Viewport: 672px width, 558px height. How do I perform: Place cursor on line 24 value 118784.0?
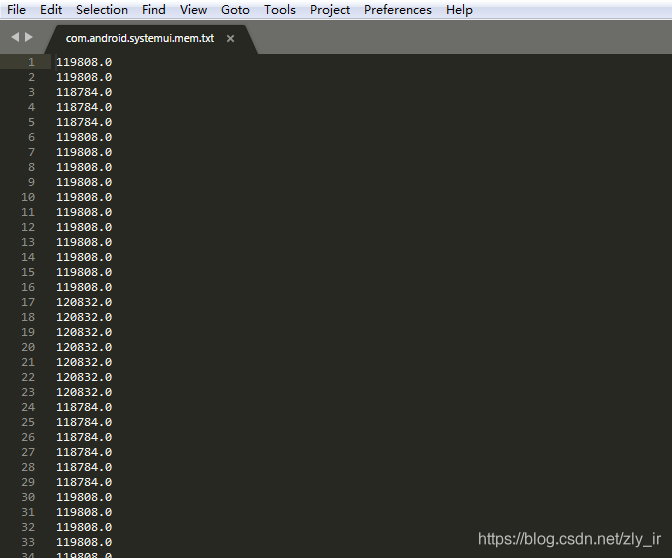pos(84,407)
